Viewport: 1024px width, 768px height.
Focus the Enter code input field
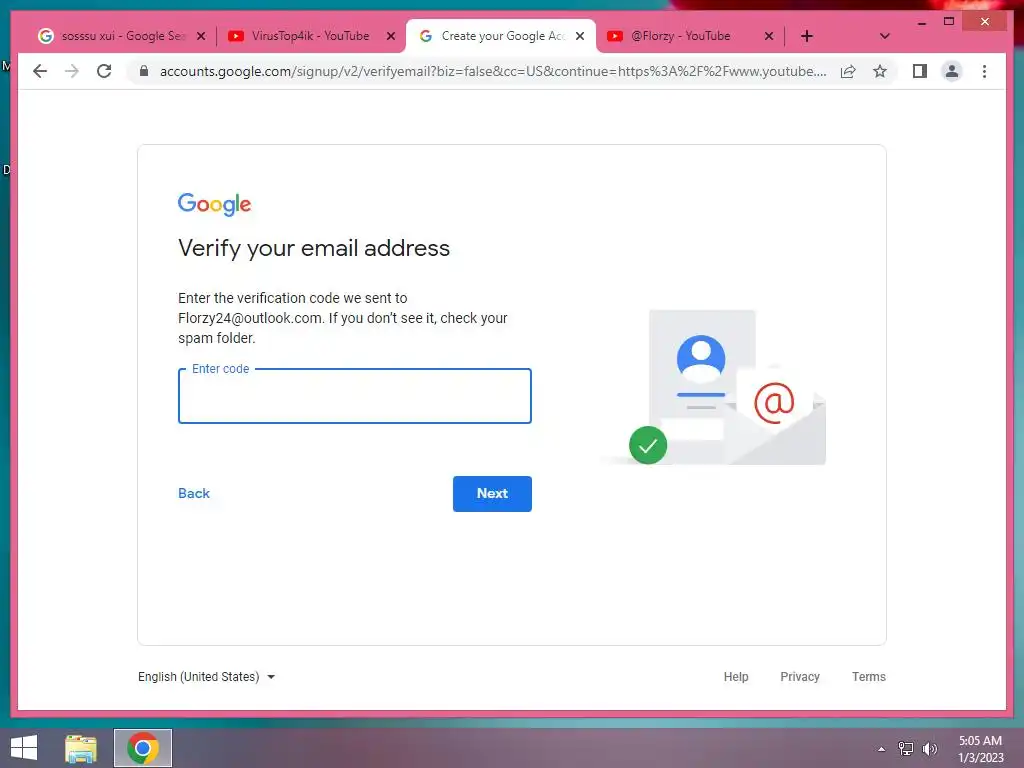(355, 396)
